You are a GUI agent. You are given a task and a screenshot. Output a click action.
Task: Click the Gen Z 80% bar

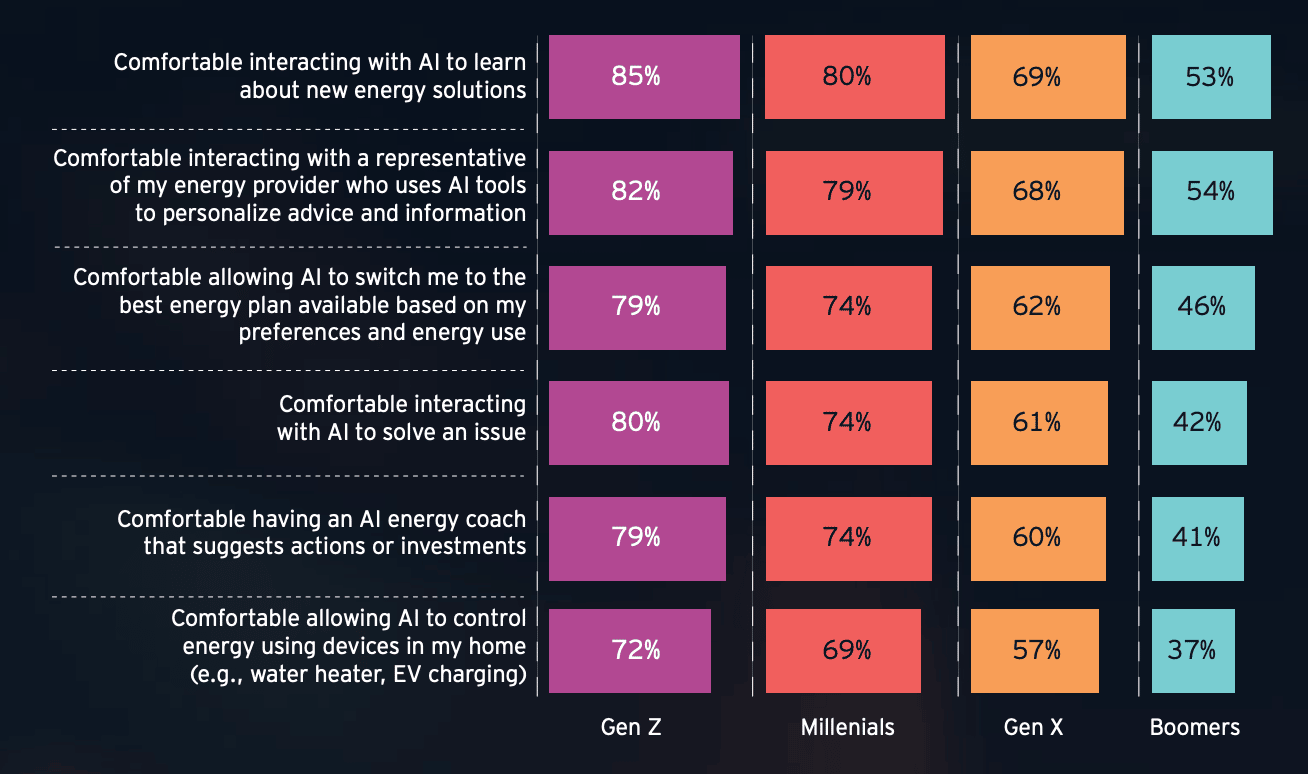point(639,423)
